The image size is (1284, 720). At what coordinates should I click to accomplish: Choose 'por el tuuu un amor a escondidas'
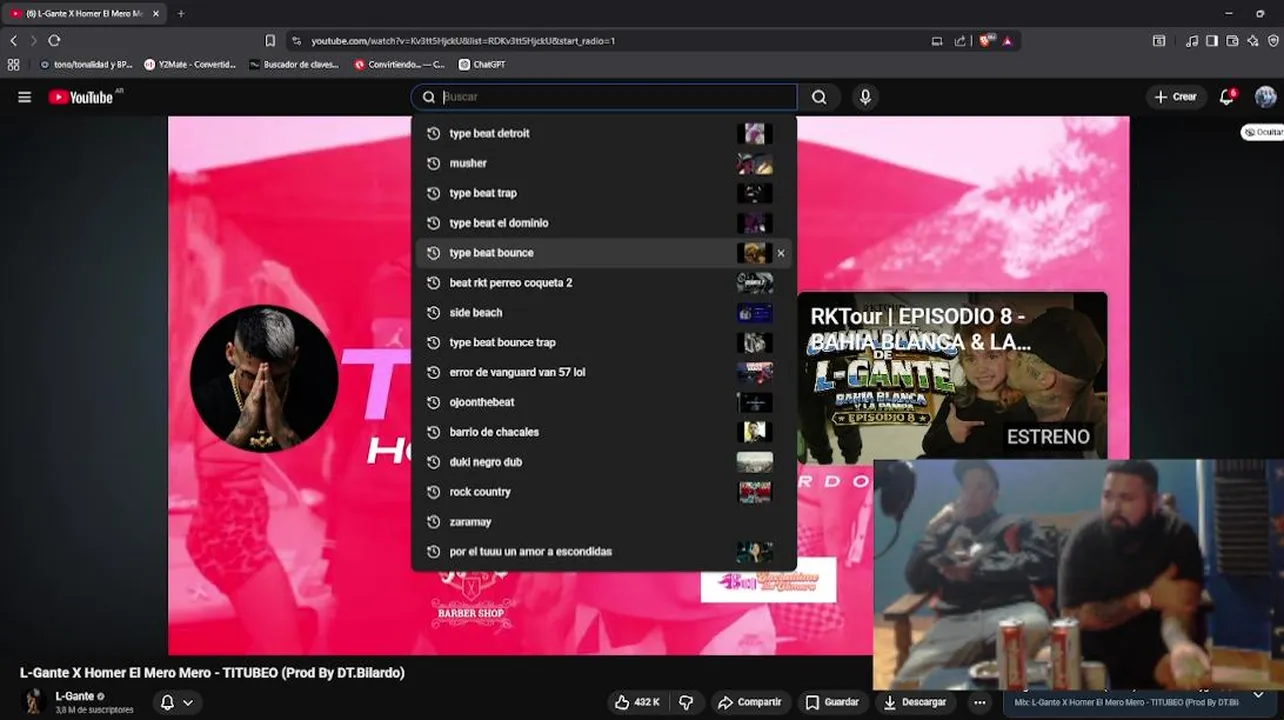tap(604, 552)
